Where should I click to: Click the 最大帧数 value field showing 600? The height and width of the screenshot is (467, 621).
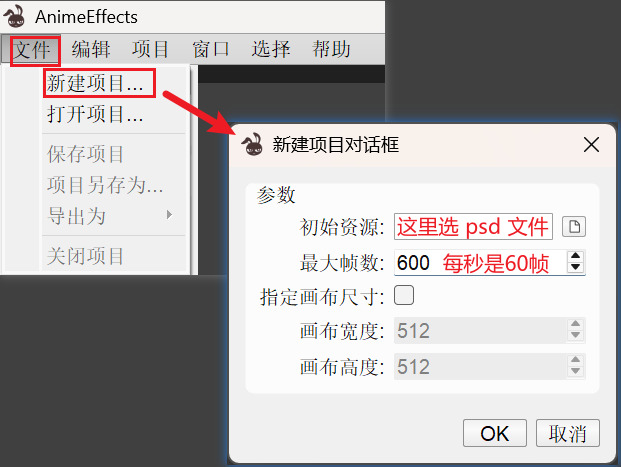[481, 263]
